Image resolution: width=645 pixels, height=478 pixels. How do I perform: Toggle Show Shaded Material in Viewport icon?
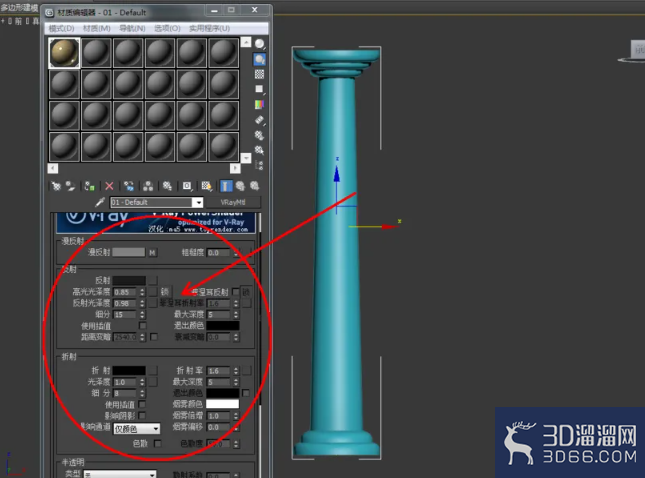coord(206,186)
